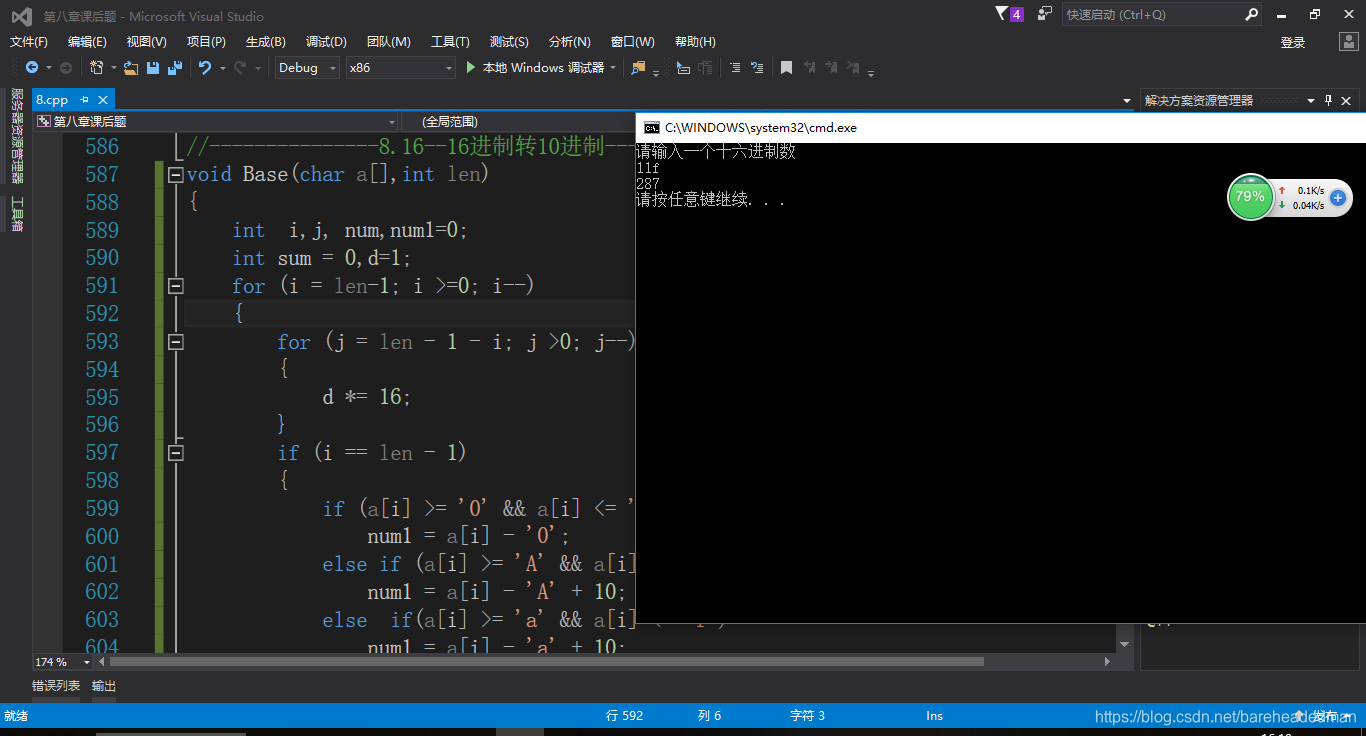This screenshot has height=736, width=1366.
Task: Collapse the if block at line 597
Action: [176, 453]
